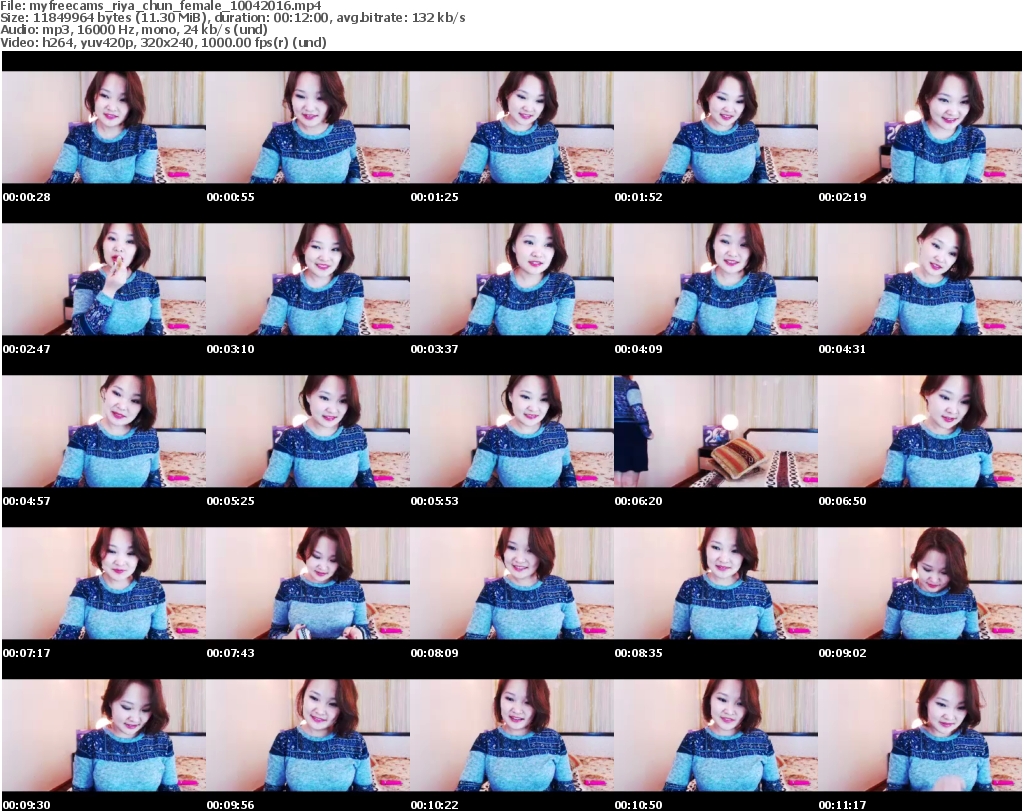Open the frame above timestamp 00:04:09

pyautogui.click(x=716, y=279)
